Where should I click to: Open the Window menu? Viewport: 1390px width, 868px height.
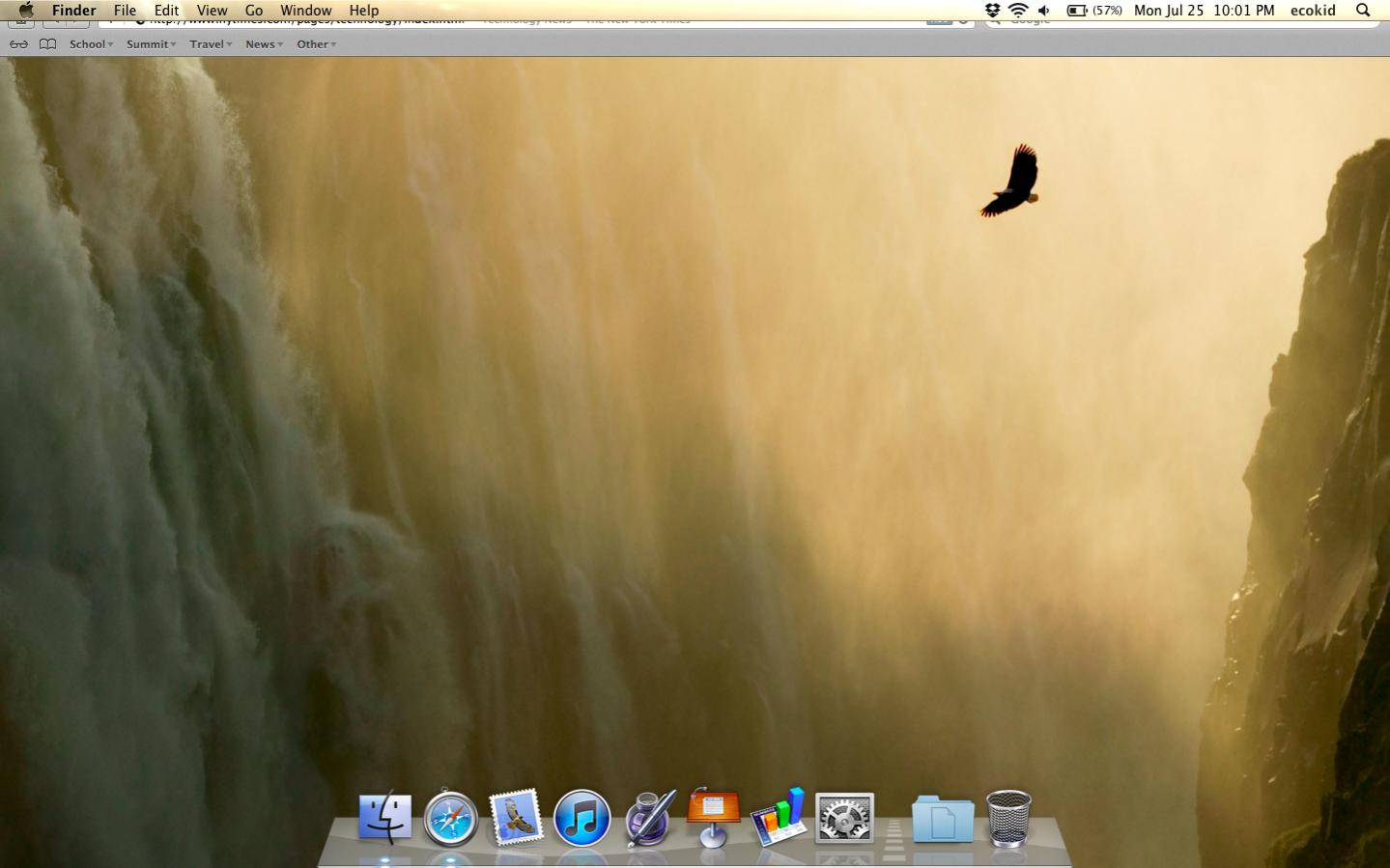pos(305,10)
